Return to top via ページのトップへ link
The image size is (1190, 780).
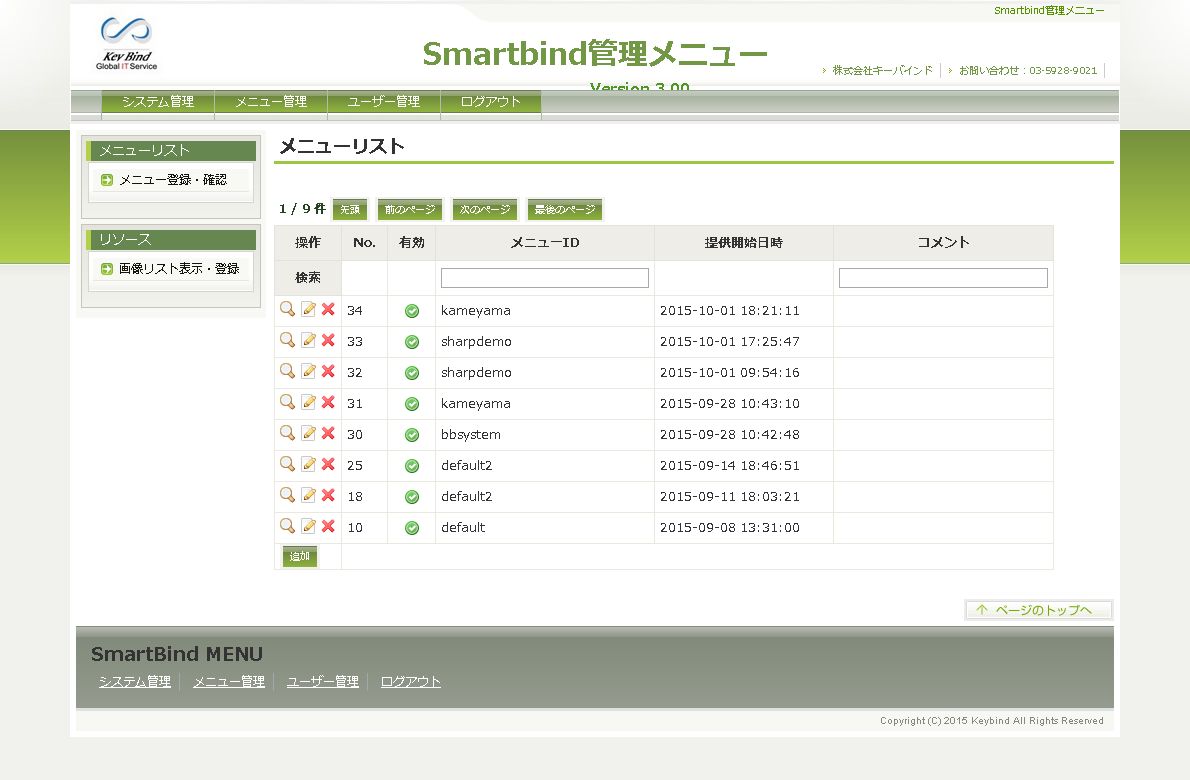click(1039, 610)
